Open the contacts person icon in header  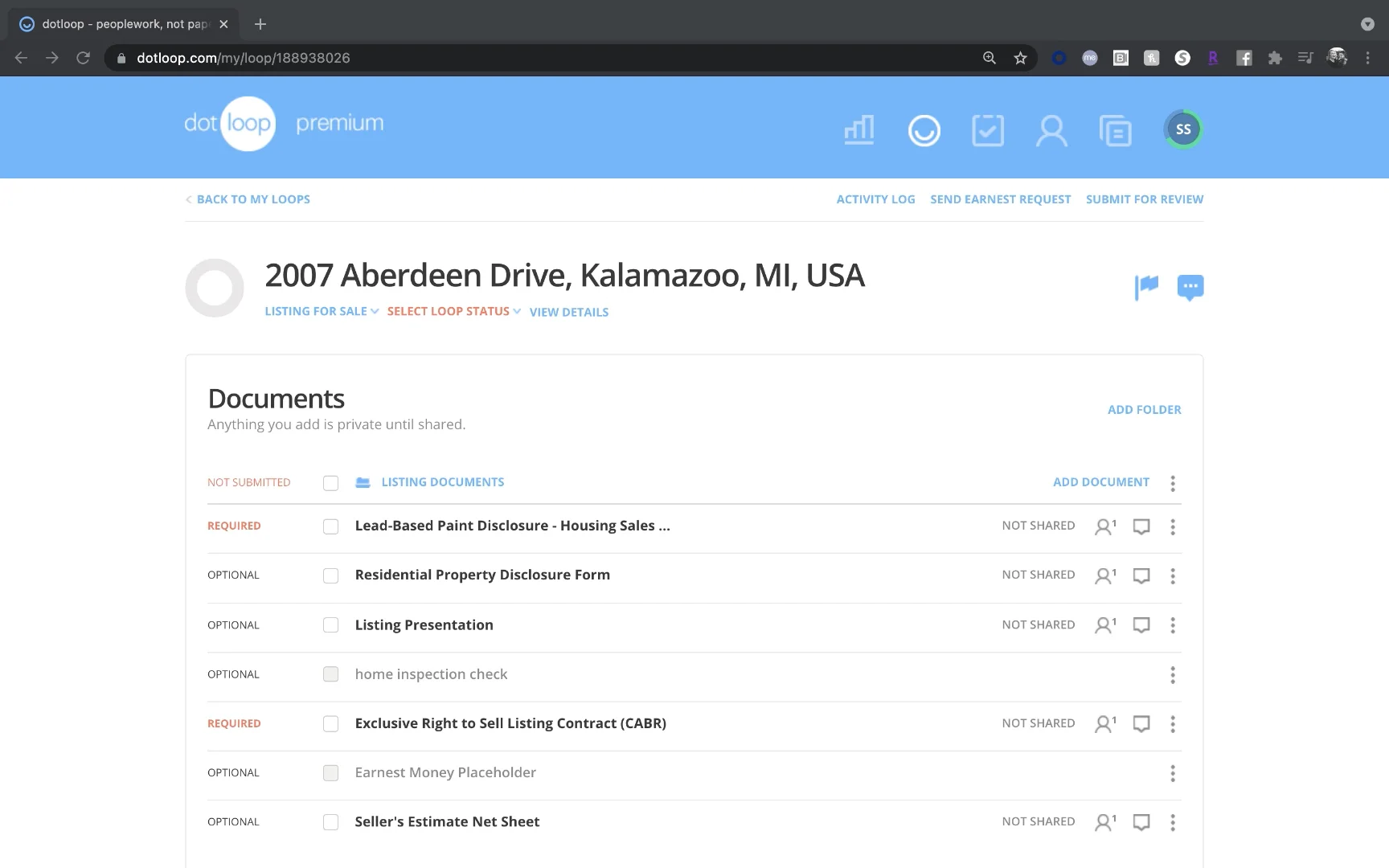[x=1051, y=130]
